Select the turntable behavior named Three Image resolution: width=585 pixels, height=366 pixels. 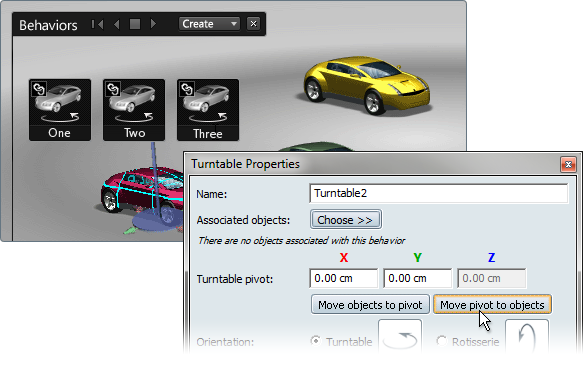[208, 110]
